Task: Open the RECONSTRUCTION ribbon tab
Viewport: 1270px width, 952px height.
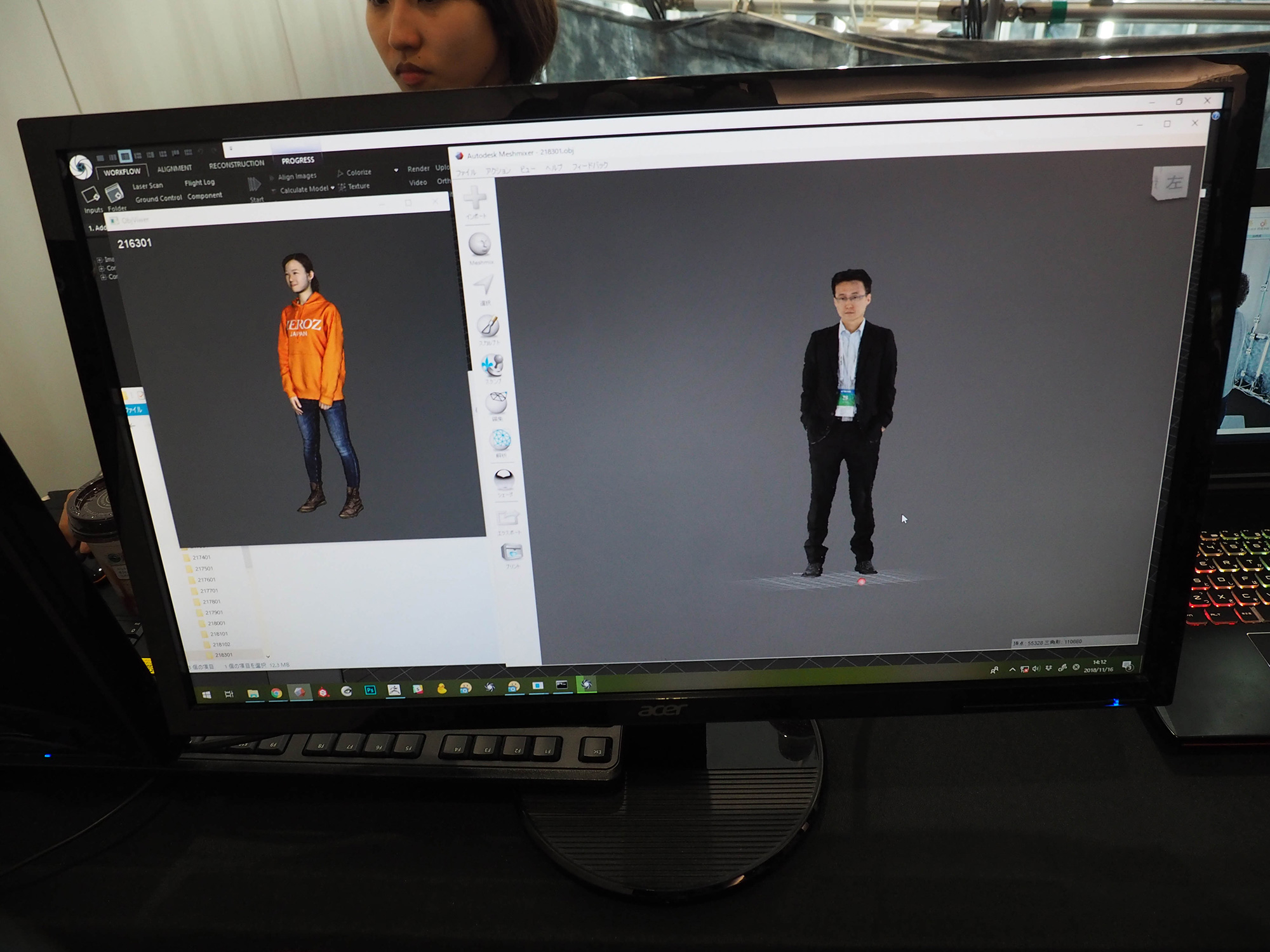Action: tap(236, 164)
